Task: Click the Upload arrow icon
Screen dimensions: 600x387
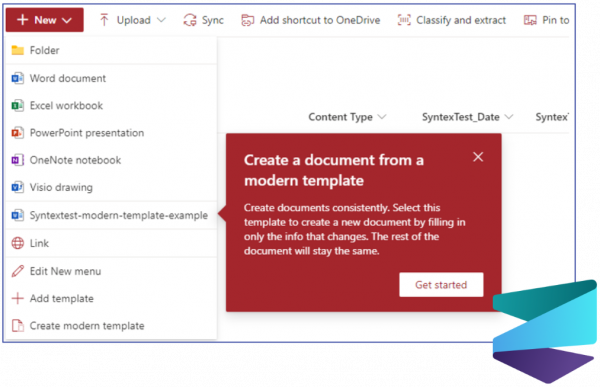Action: click(104, 20)
